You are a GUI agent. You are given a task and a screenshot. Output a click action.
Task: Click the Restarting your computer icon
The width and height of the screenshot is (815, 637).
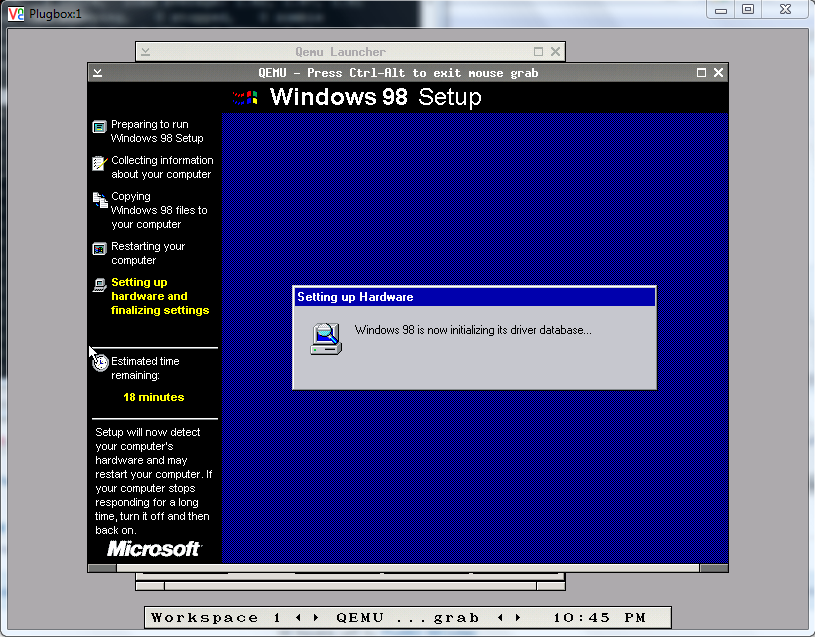99,249
